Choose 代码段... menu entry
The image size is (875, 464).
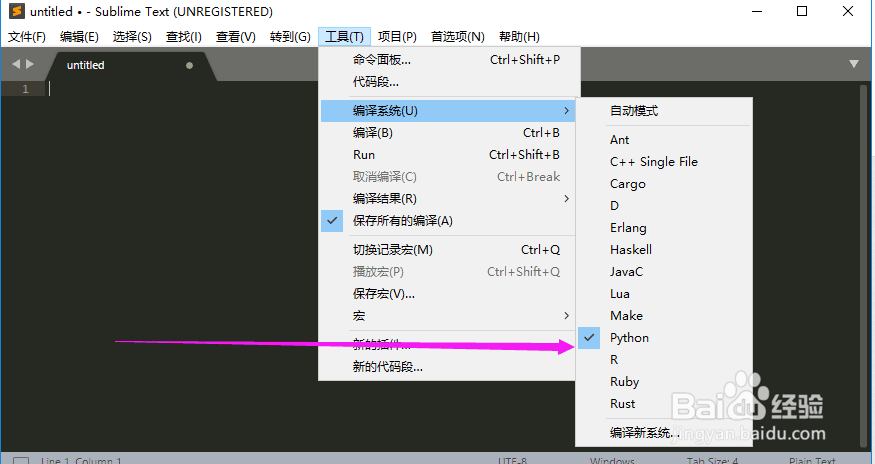pyautogui.click(x=448, y=82)
